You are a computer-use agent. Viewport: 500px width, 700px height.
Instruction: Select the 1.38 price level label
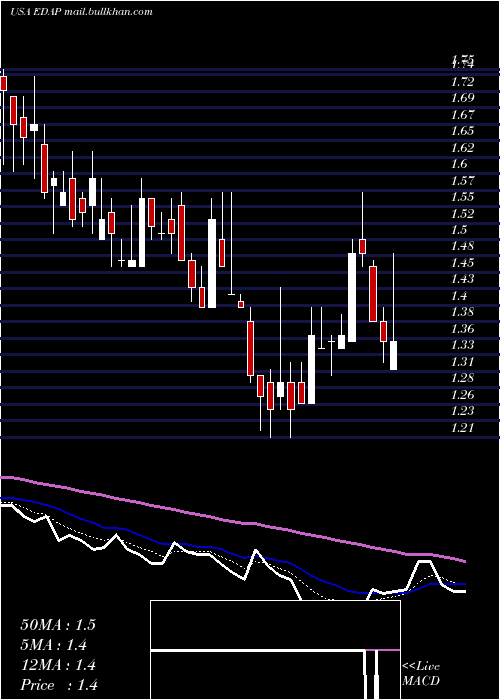coord(462,312)
